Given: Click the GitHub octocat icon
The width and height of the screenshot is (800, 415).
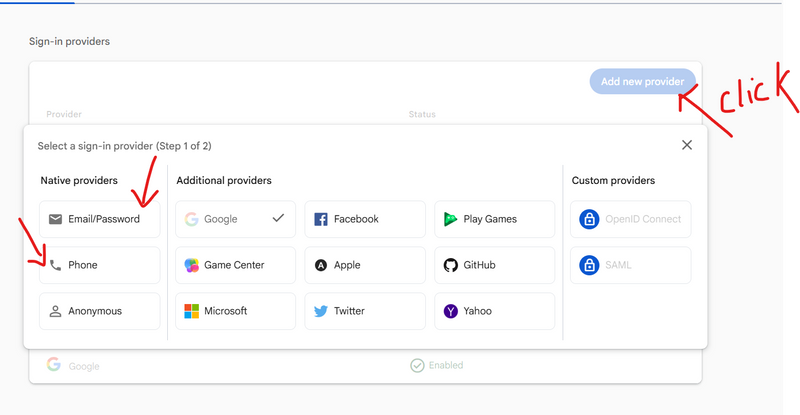Looking at the screenshot, I should [451, 265].
